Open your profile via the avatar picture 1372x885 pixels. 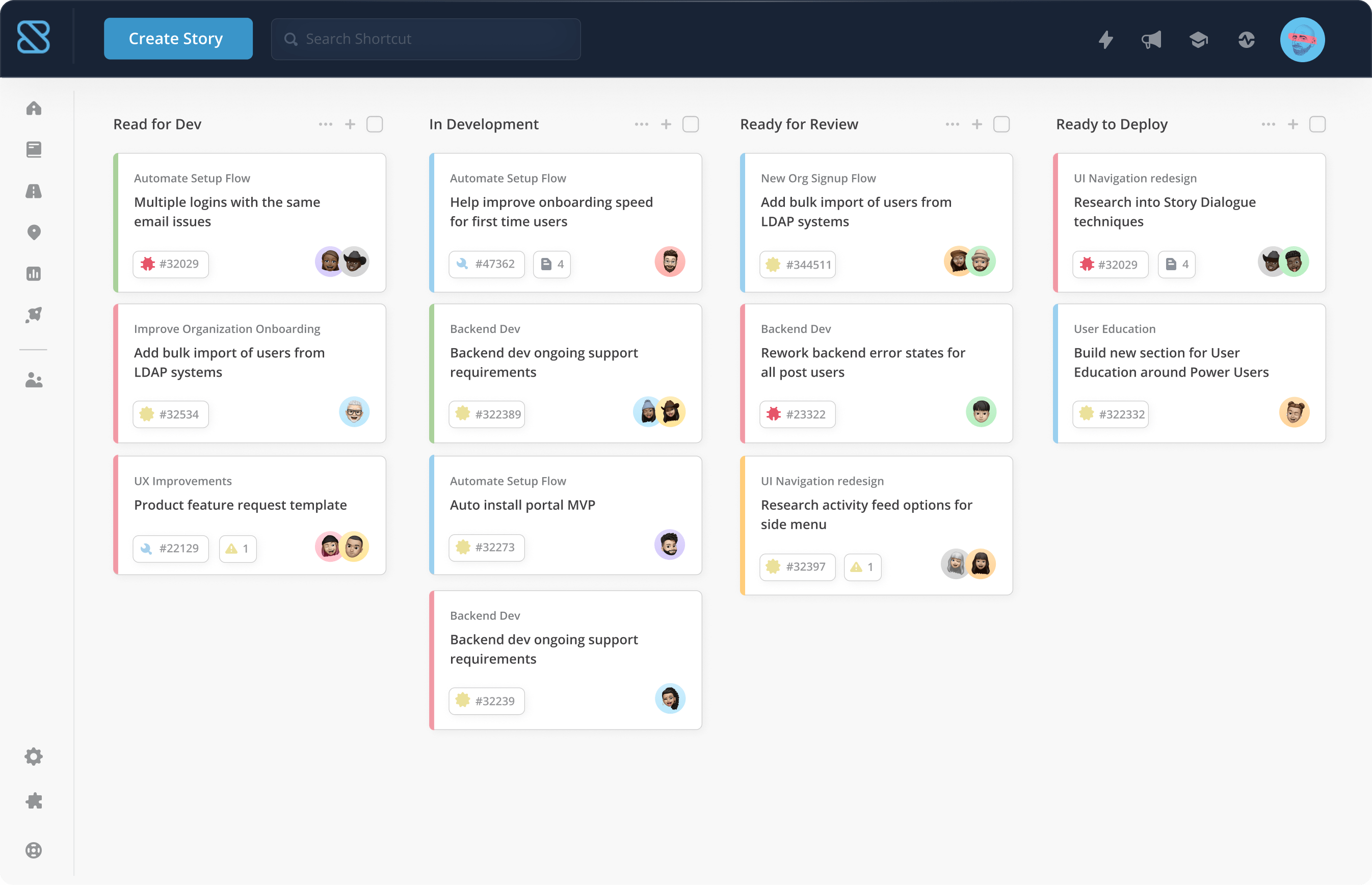pyautogui.click(x=1303, y=39)
